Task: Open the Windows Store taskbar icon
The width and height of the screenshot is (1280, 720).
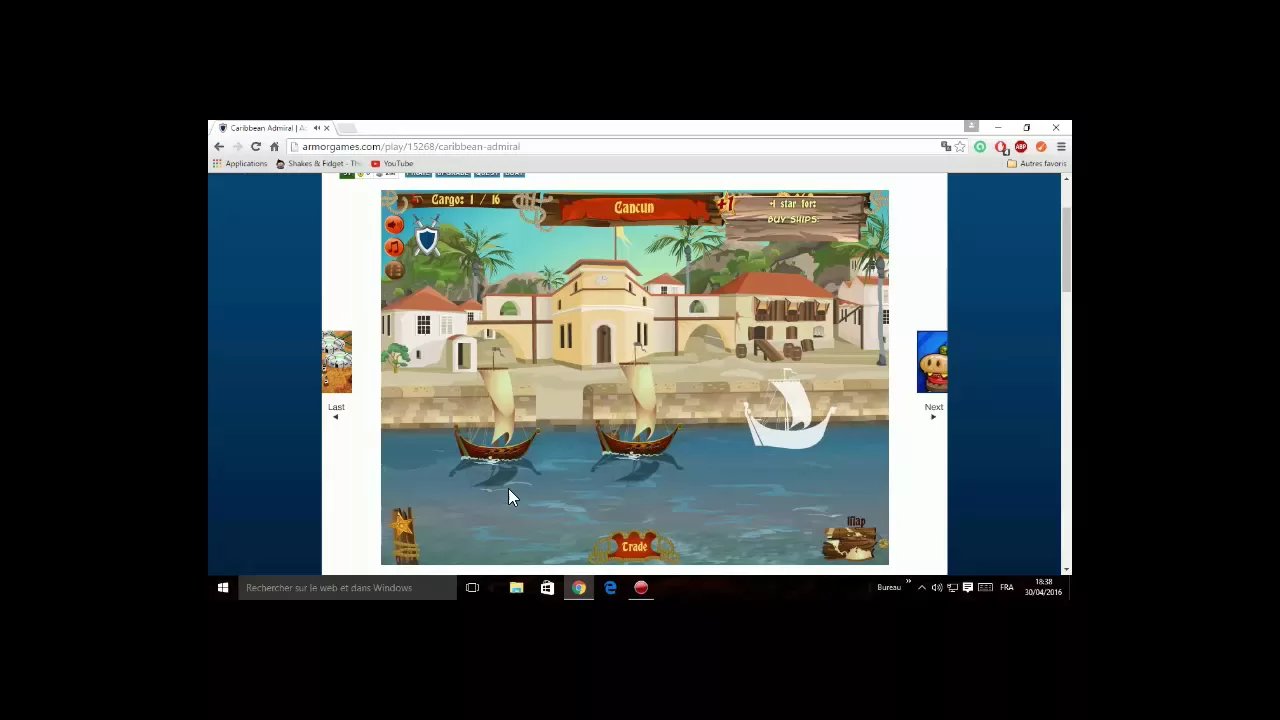Action: [x=547, y=588]
